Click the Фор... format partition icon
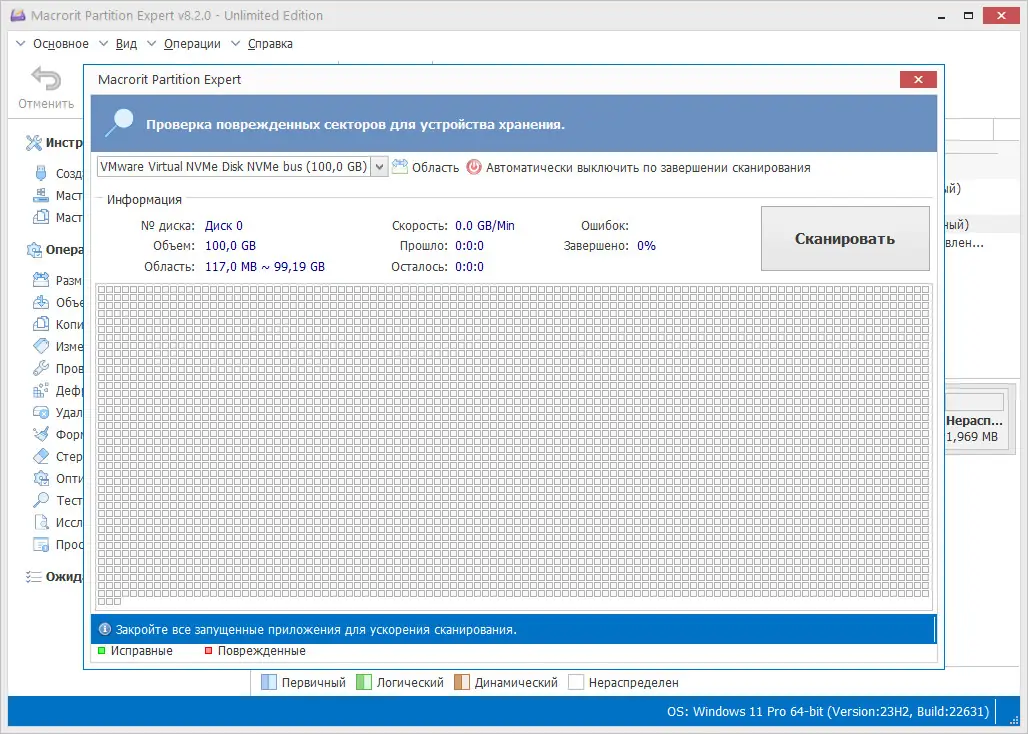The height and width of the screenshot is (734, 1028). click(x=41, y=435)
